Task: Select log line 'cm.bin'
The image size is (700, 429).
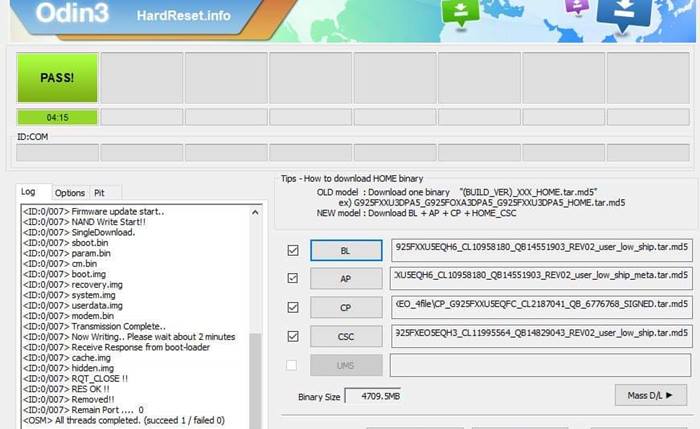Action: [60, 264]
